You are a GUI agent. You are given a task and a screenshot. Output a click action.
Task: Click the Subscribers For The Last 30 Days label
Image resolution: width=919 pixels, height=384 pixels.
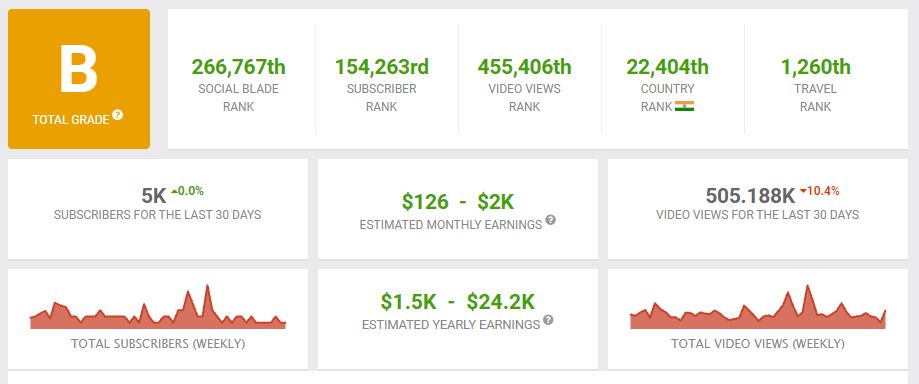coord(158,215)
